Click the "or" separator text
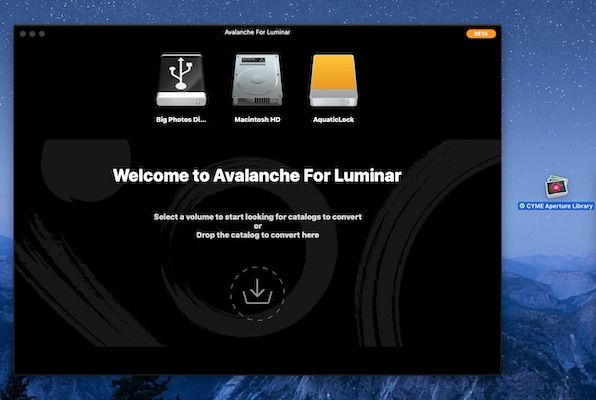This screenshot has height=400, width=596. [x=258, y=226]
